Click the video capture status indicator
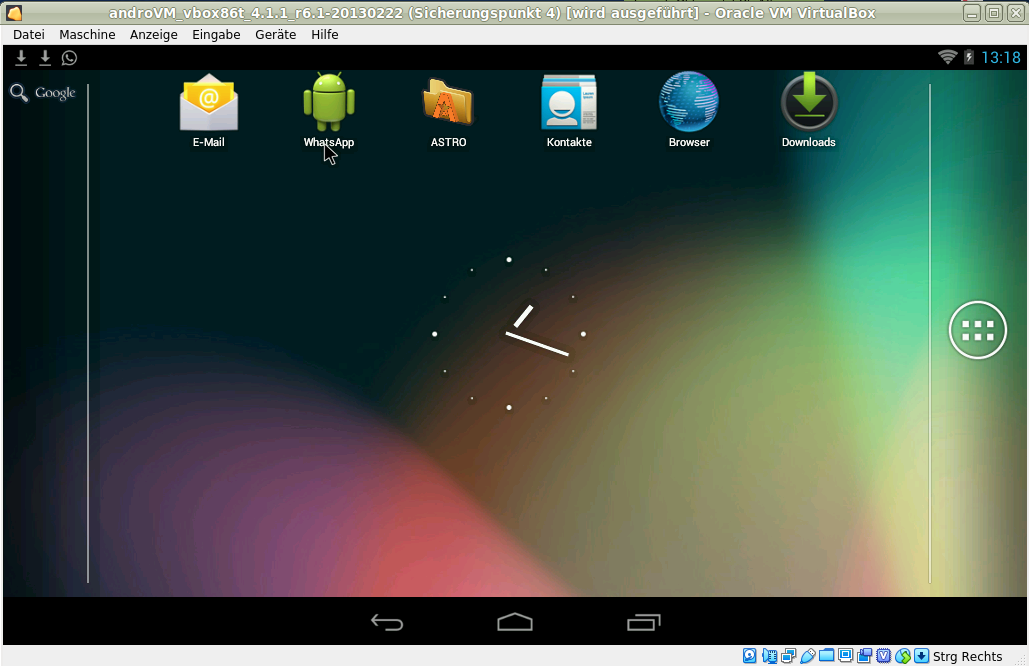This screenshot has width=1029, height=666. [865, 655]
